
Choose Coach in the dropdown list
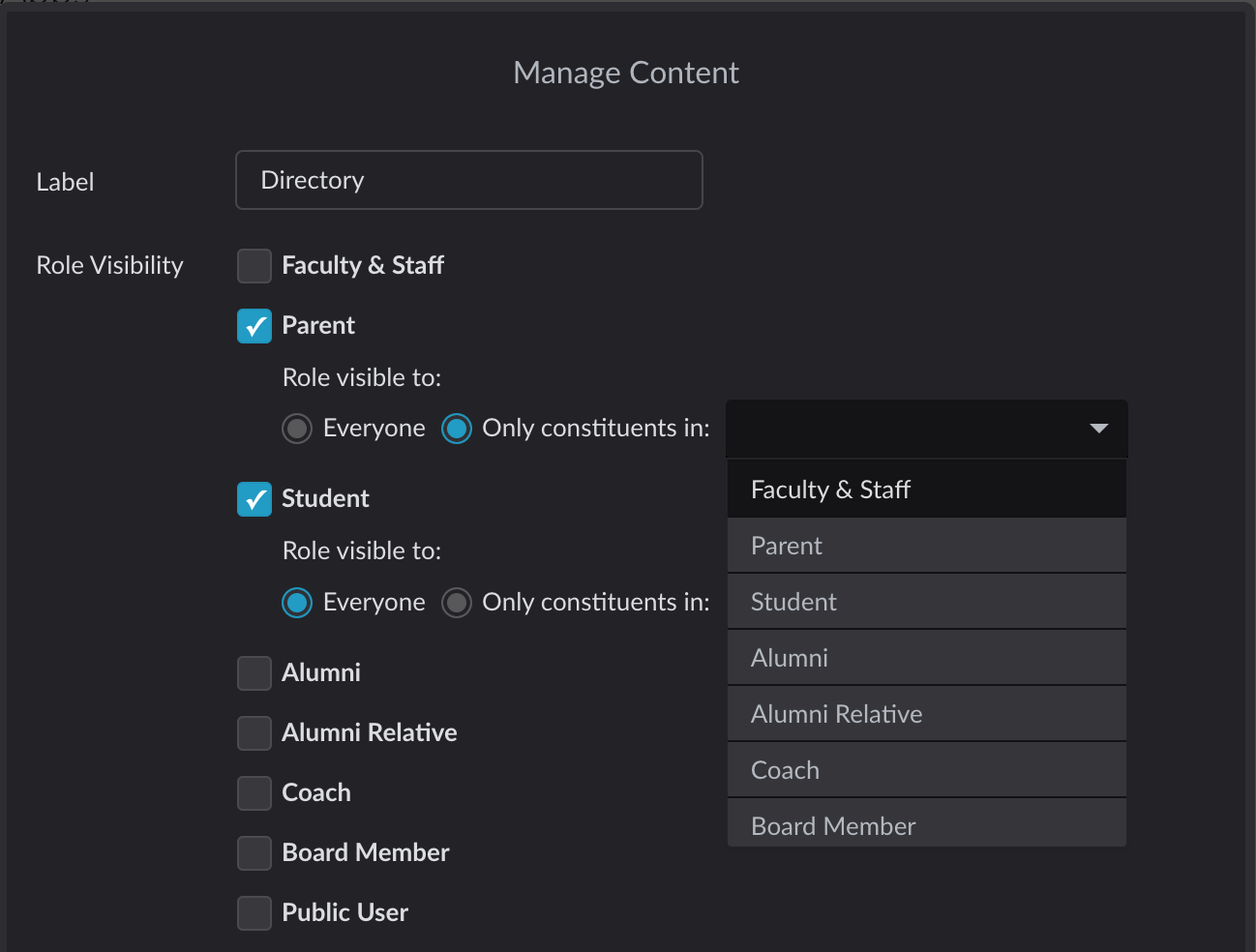pos(927,770)
